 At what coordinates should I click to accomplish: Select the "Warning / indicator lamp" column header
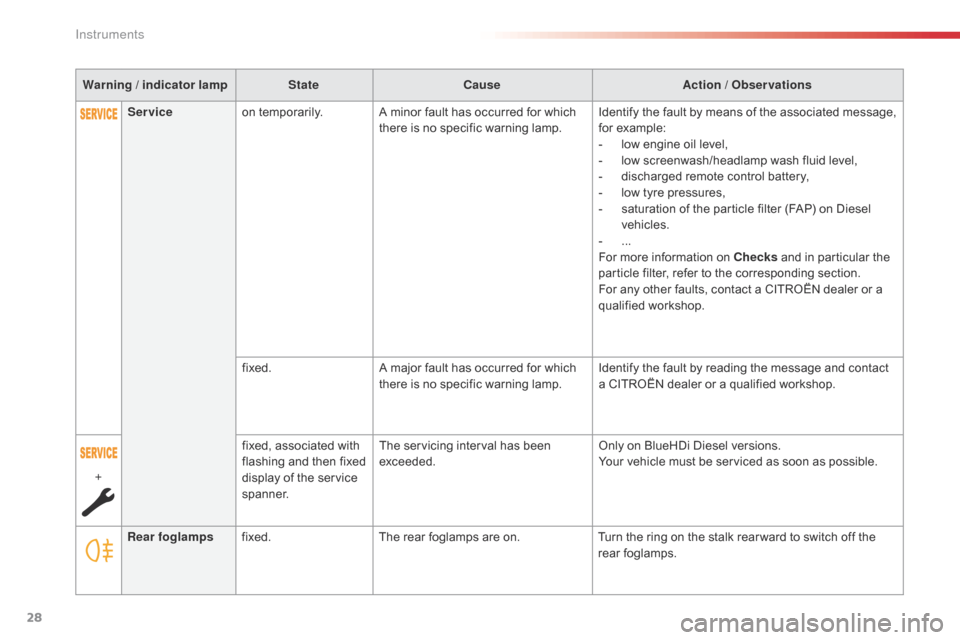(x=156, y=85)
